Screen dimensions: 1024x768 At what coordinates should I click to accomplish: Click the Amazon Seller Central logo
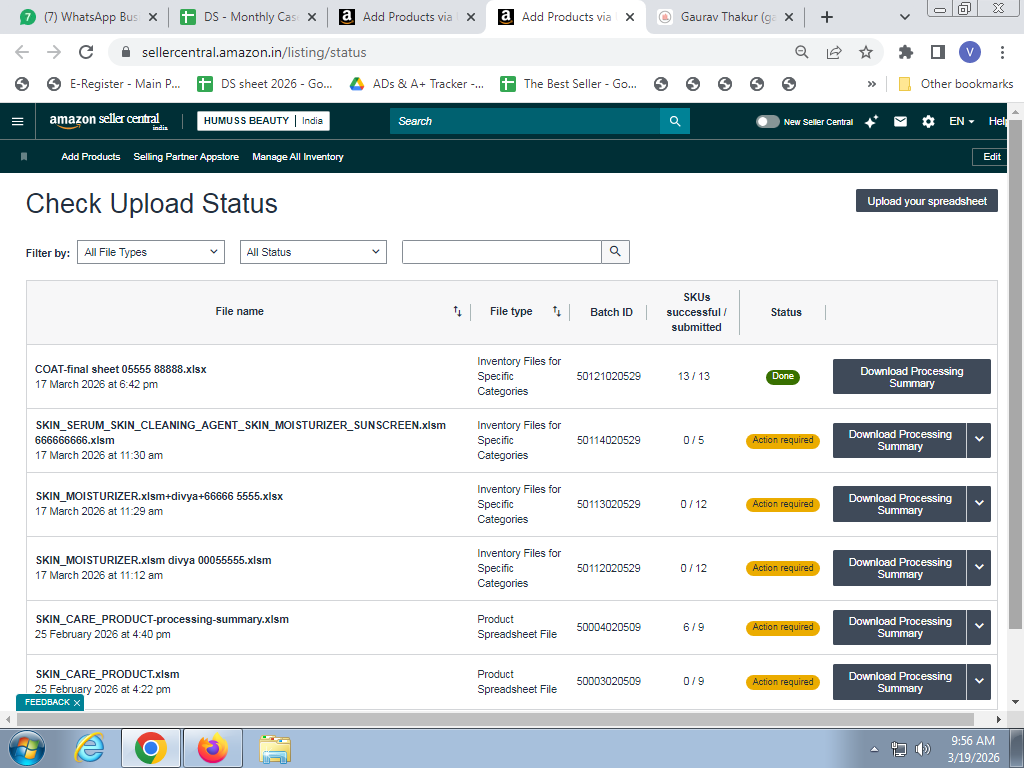click(x=108, y=121)
